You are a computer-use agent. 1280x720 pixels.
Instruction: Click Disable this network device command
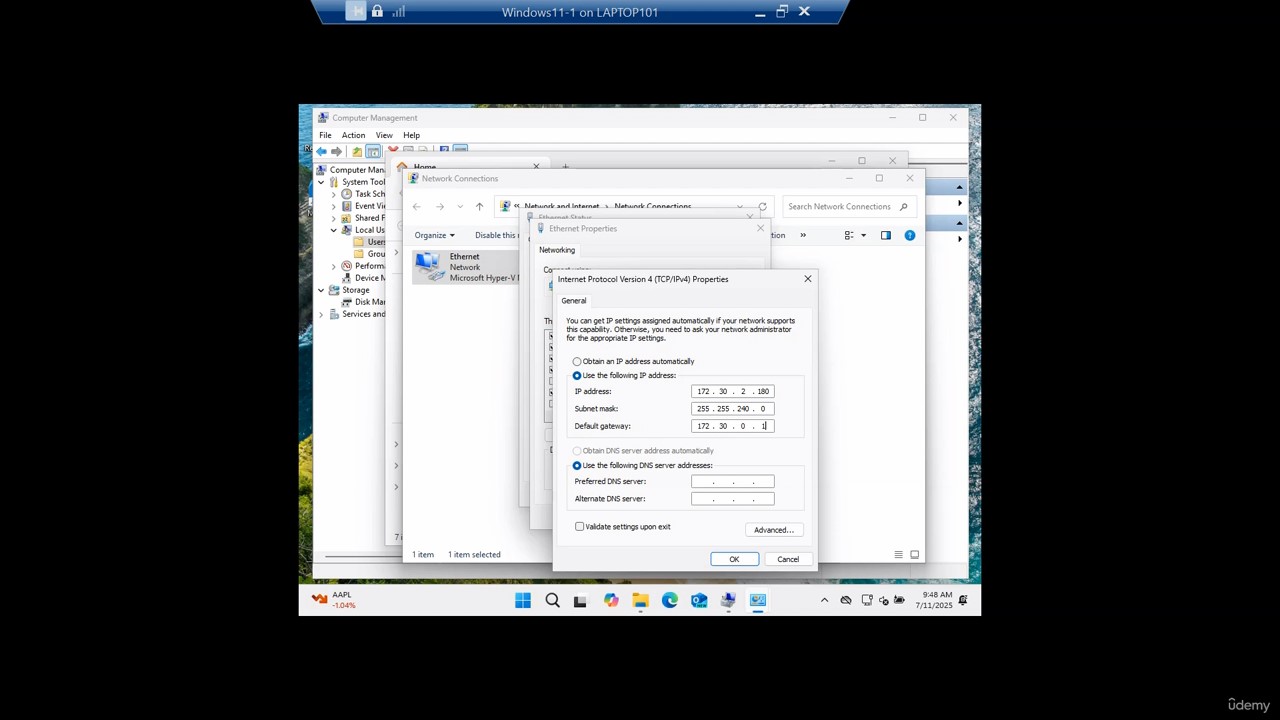pyautogui.click(x=496, y=235)
